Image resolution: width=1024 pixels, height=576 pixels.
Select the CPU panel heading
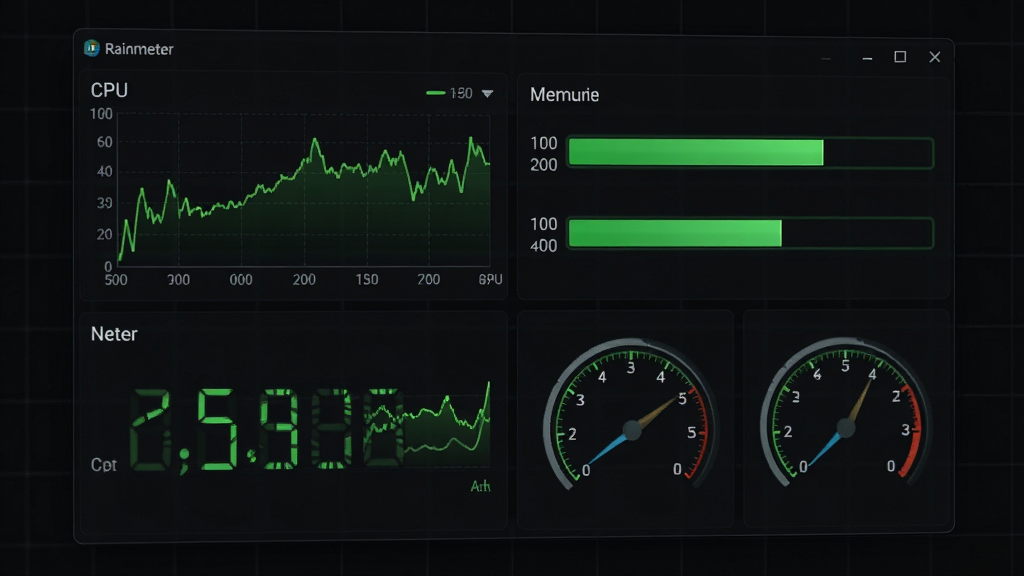coord(109,90)
